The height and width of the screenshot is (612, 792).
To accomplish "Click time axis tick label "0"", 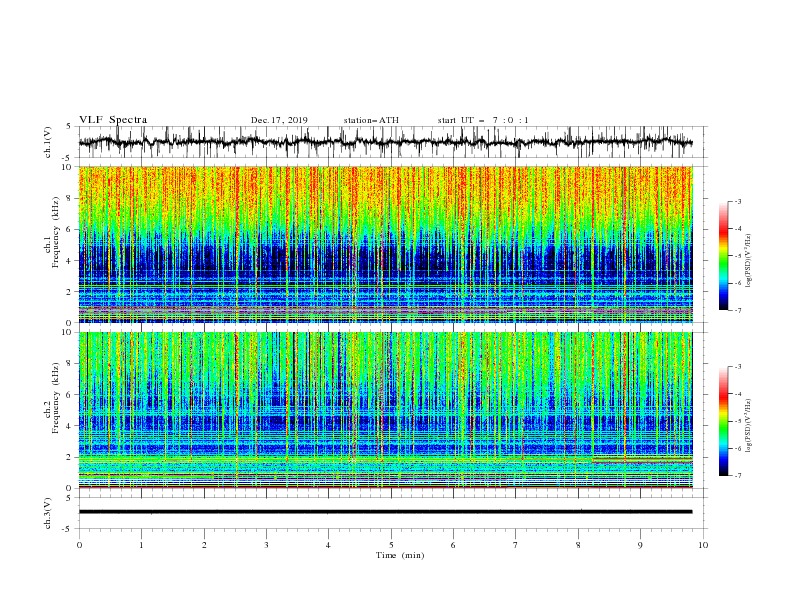I will click(x=79, y=545).
